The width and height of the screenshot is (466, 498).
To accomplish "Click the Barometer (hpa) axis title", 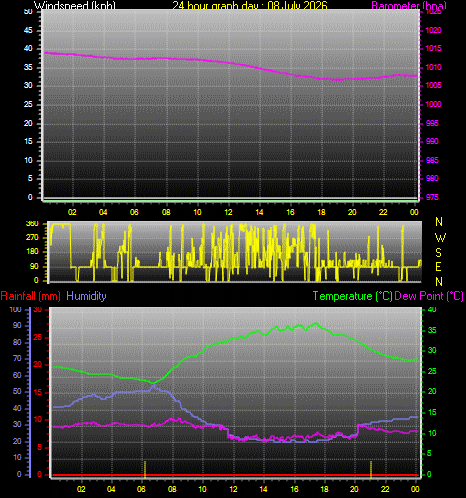I will click(409, 5).
